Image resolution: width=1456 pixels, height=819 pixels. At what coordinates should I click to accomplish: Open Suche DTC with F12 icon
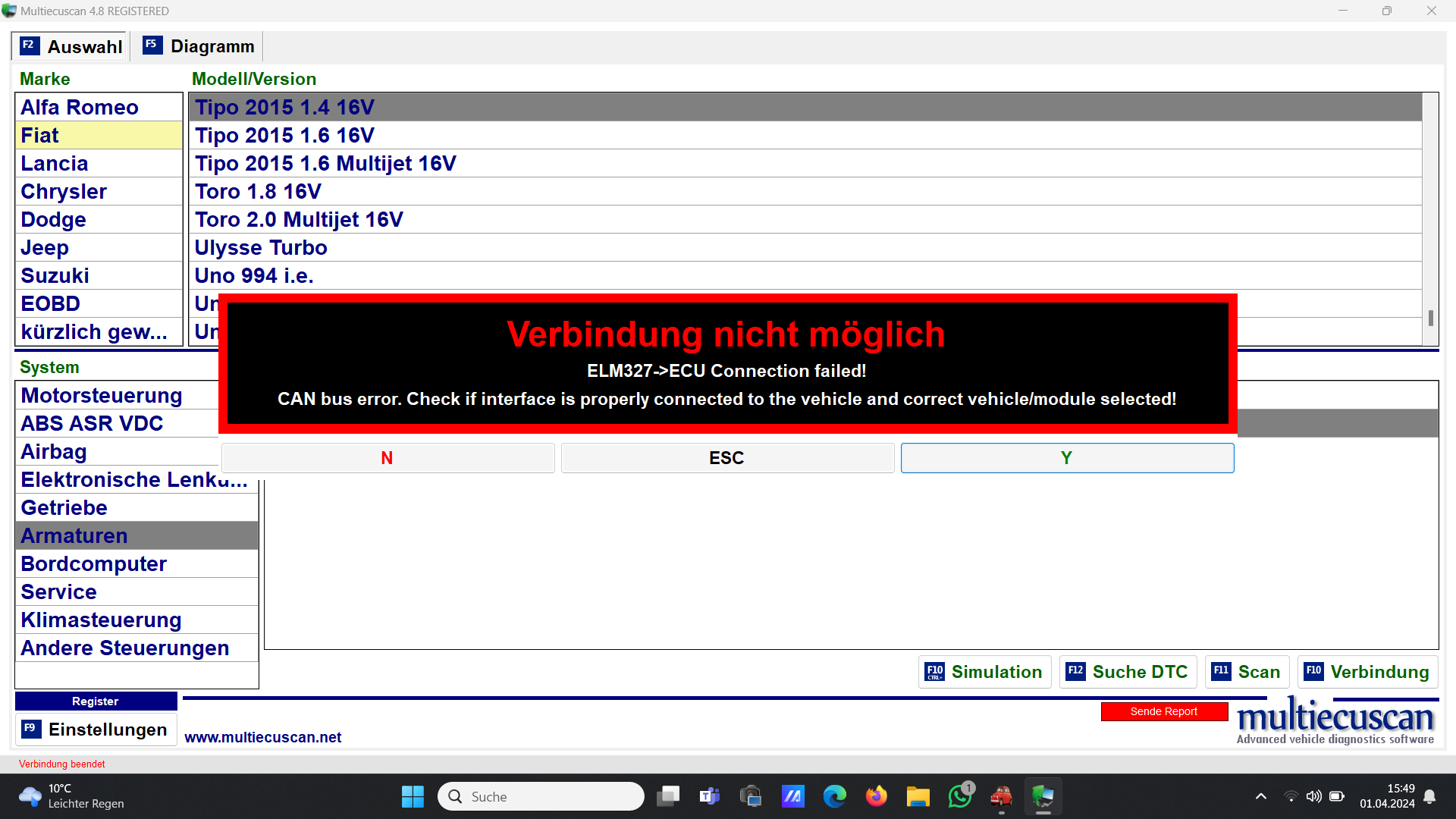(x=1128, y=672)
